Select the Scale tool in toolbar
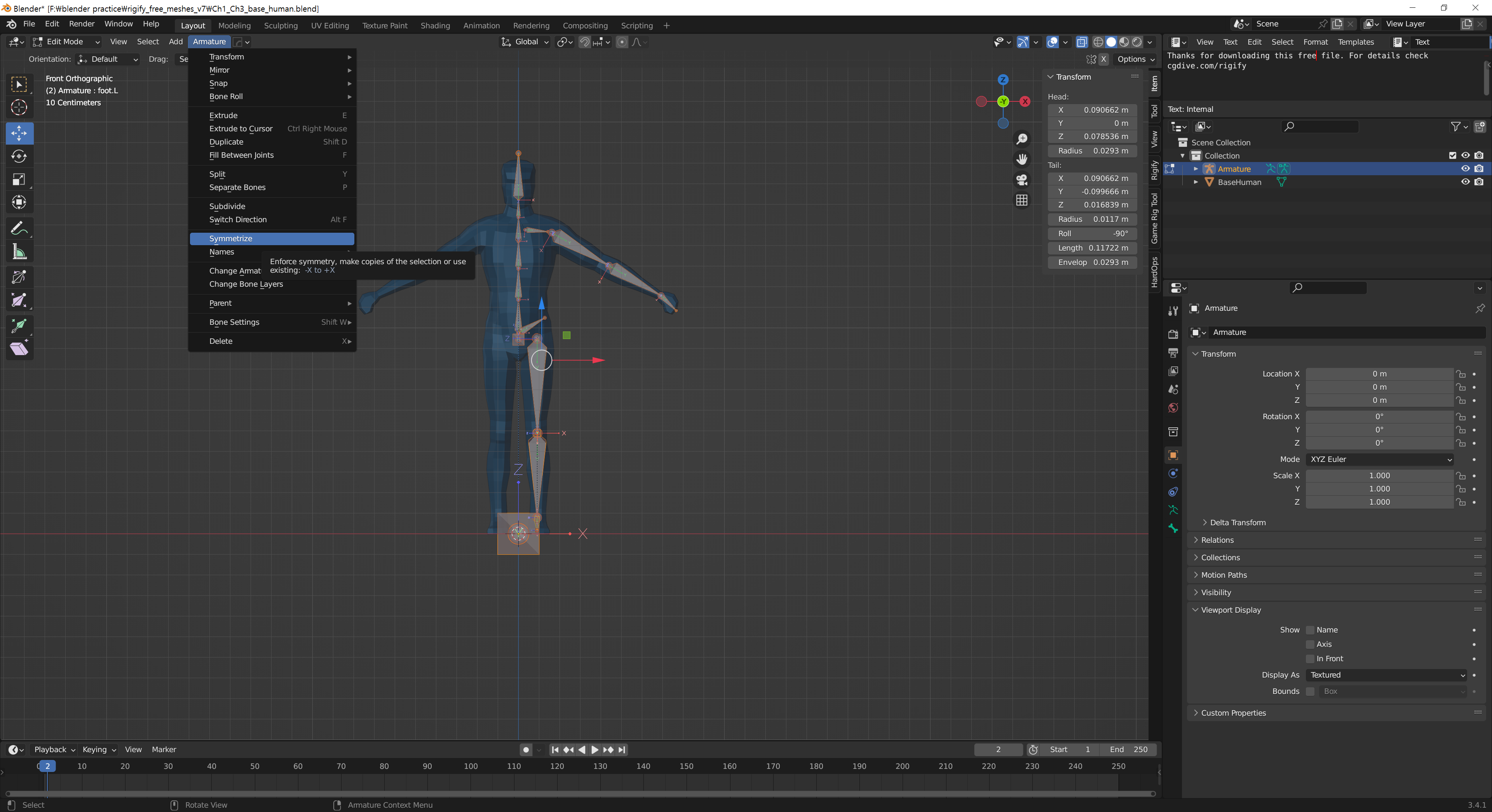Viewport: 1492px width, 812px height. point(19,179)
